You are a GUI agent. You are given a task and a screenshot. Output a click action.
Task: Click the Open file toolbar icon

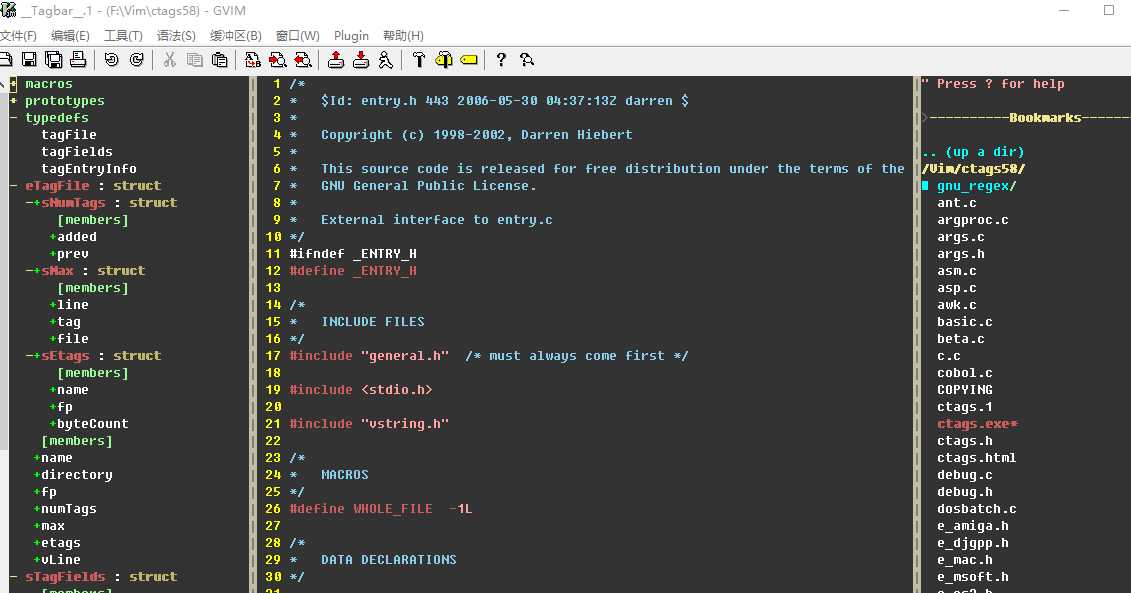tap(4, 60)
